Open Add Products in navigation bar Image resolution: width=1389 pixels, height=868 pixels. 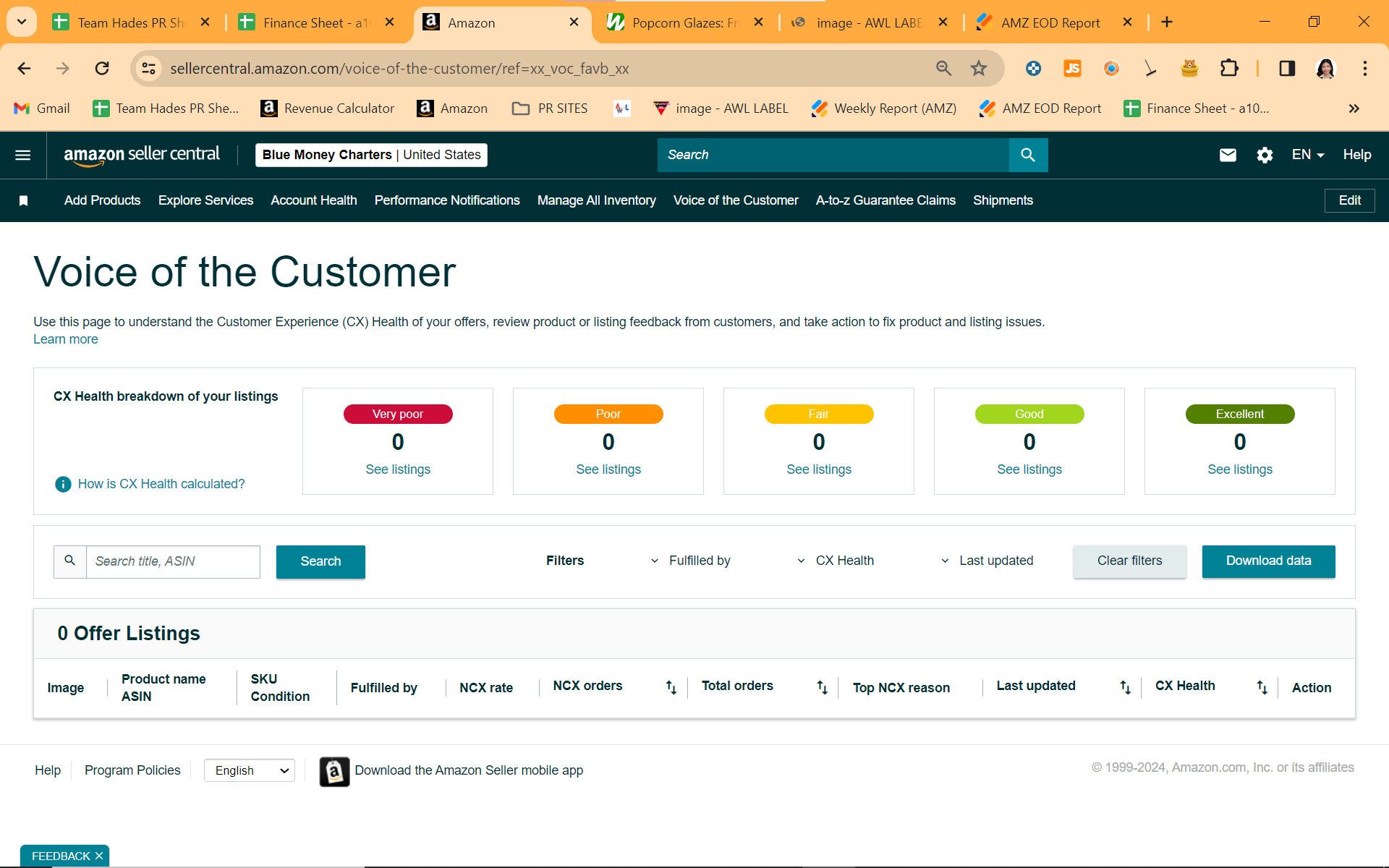point(102,200)
